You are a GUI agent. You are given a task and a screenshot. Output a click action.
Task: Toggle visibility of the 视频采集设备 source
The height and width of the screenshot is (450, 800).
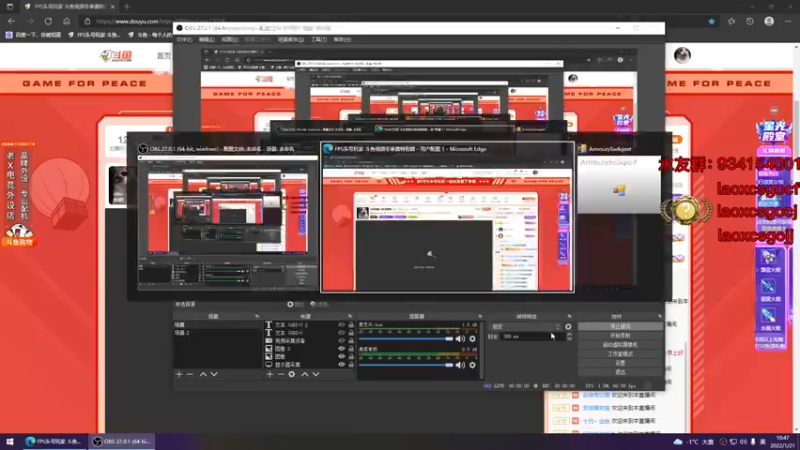(x=341, y=341)
